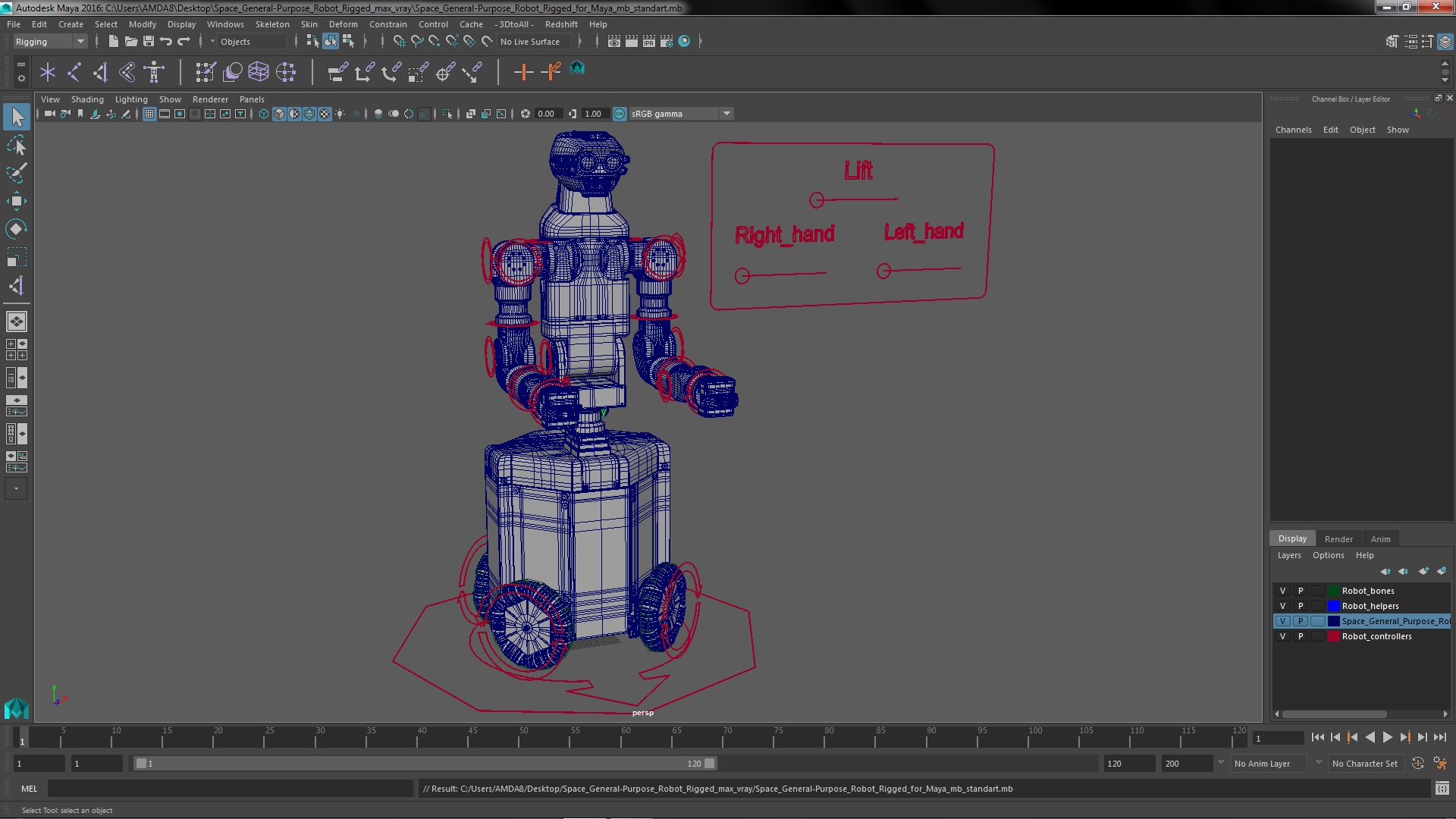Screen dimensions: 1456x819
Task: Click the layer list horizontal scrollbar
Action: pos(1334,714)
